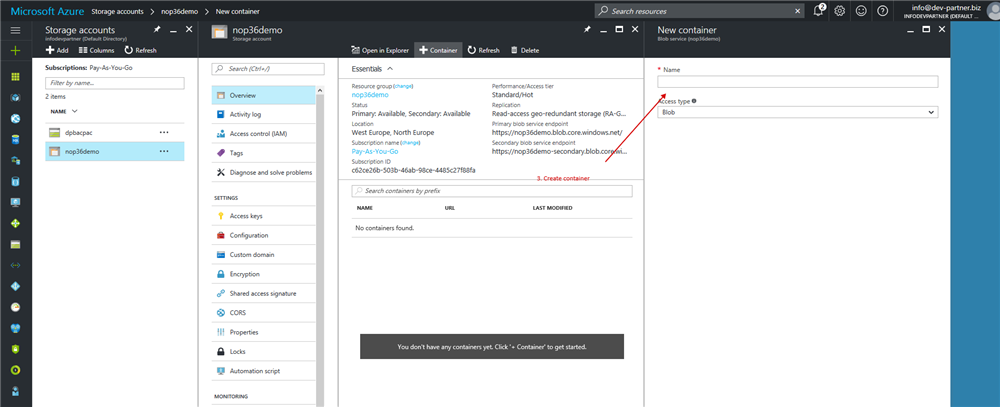Open the ellipsis menu for dpbacpac
Viewport: 1000px width, 407px height.
click(x=164, y=132)
